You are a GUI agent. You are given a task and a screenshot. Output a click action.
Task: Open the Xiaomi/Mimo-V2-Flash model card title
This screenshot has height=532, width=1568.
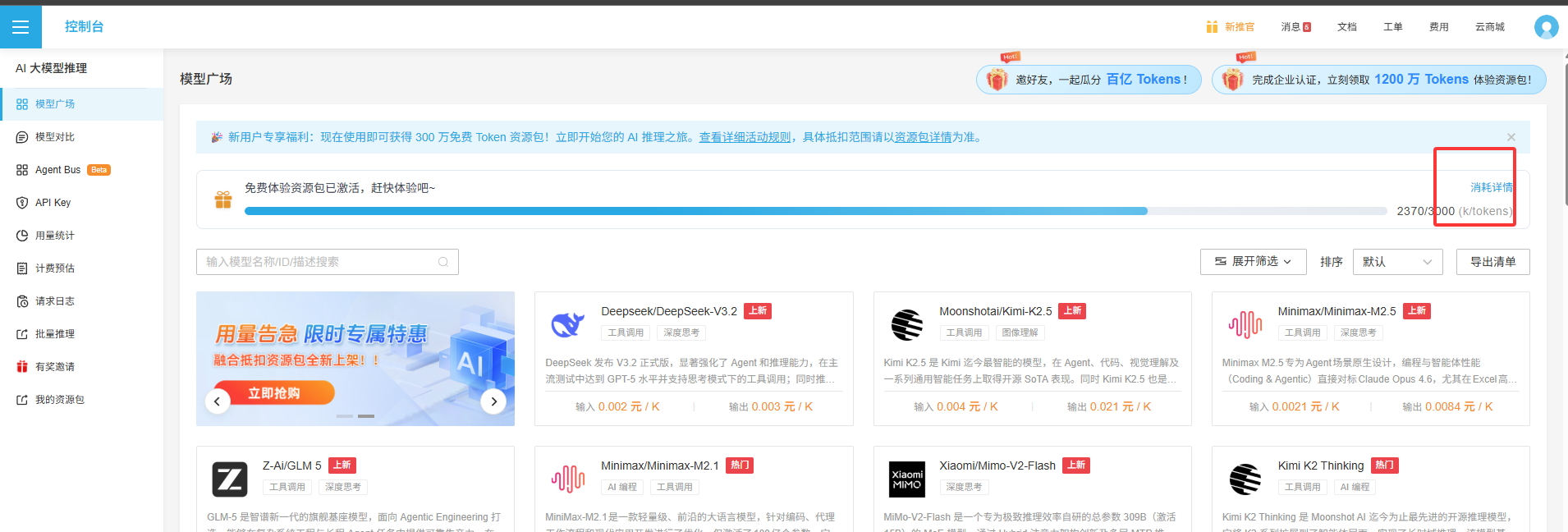[997, 465]
